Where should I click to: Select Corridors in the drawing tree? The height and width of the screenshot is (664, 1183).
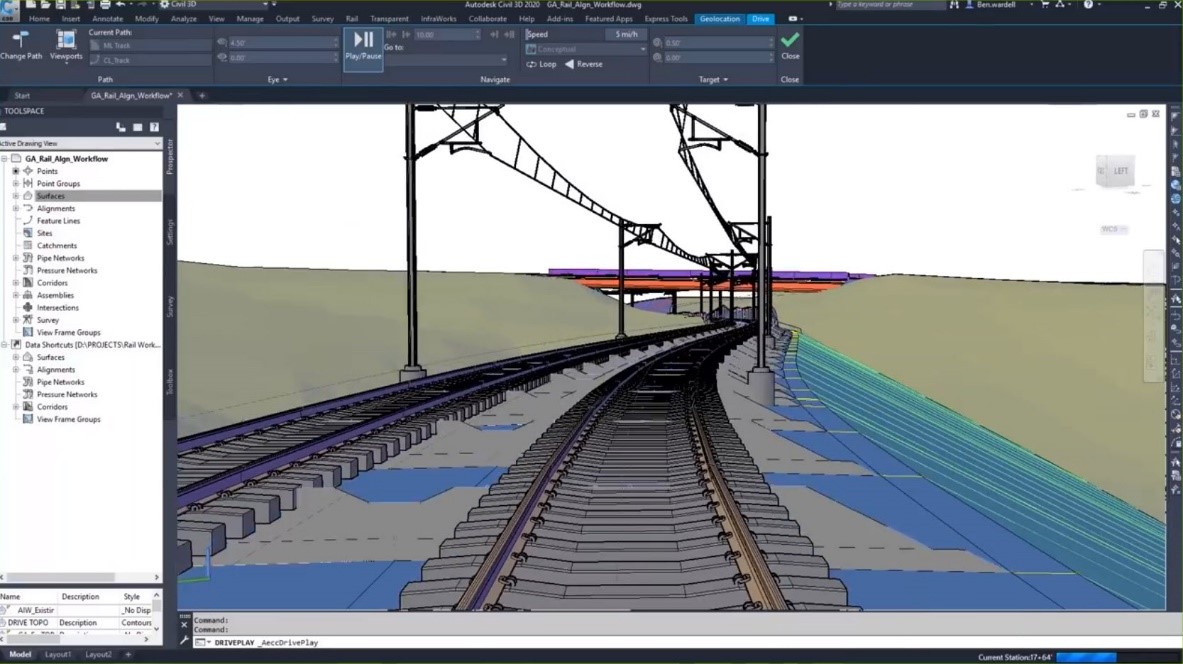(53, 282)
